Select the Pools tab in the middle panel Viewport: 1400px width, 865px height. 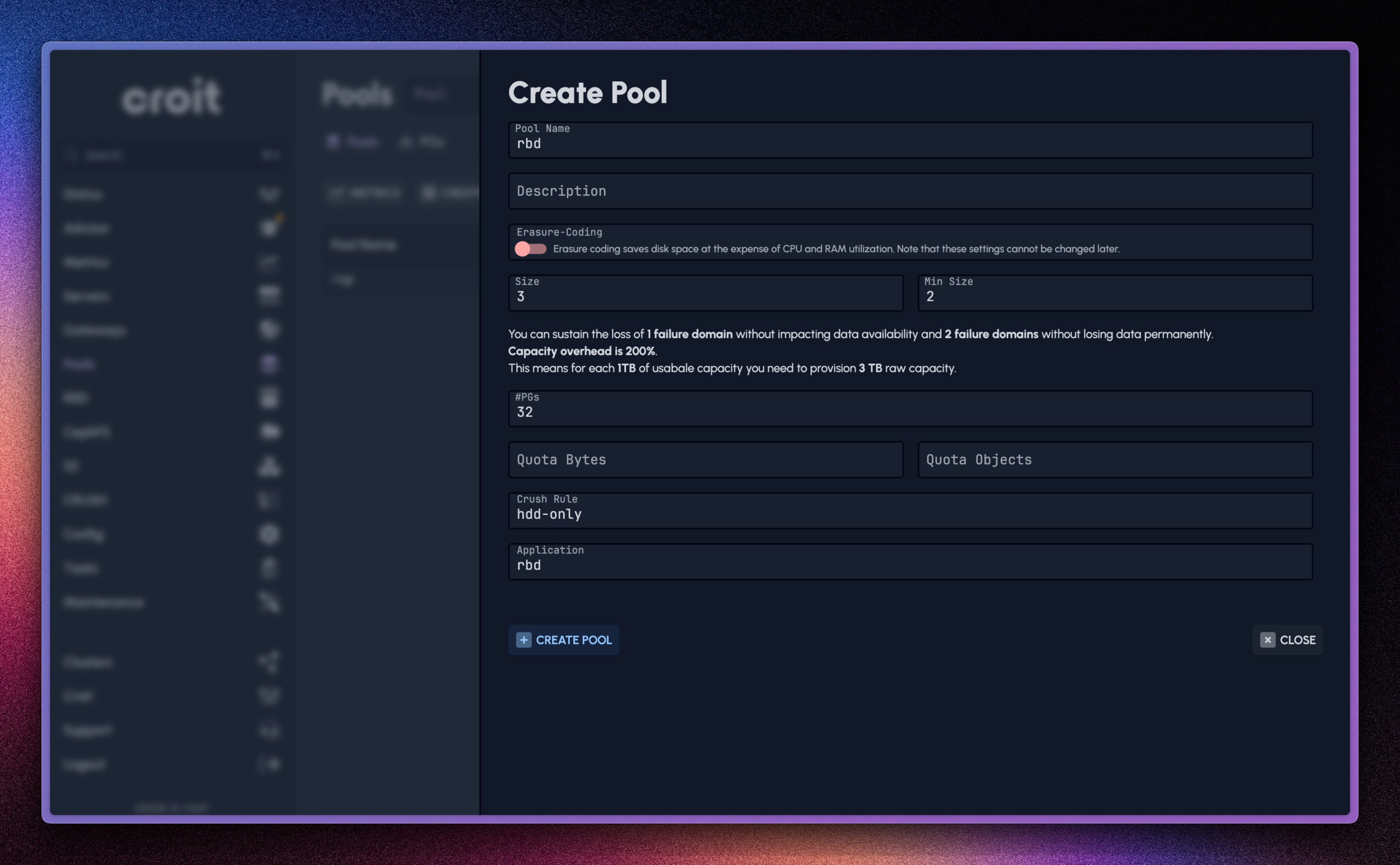click(355, 142)
